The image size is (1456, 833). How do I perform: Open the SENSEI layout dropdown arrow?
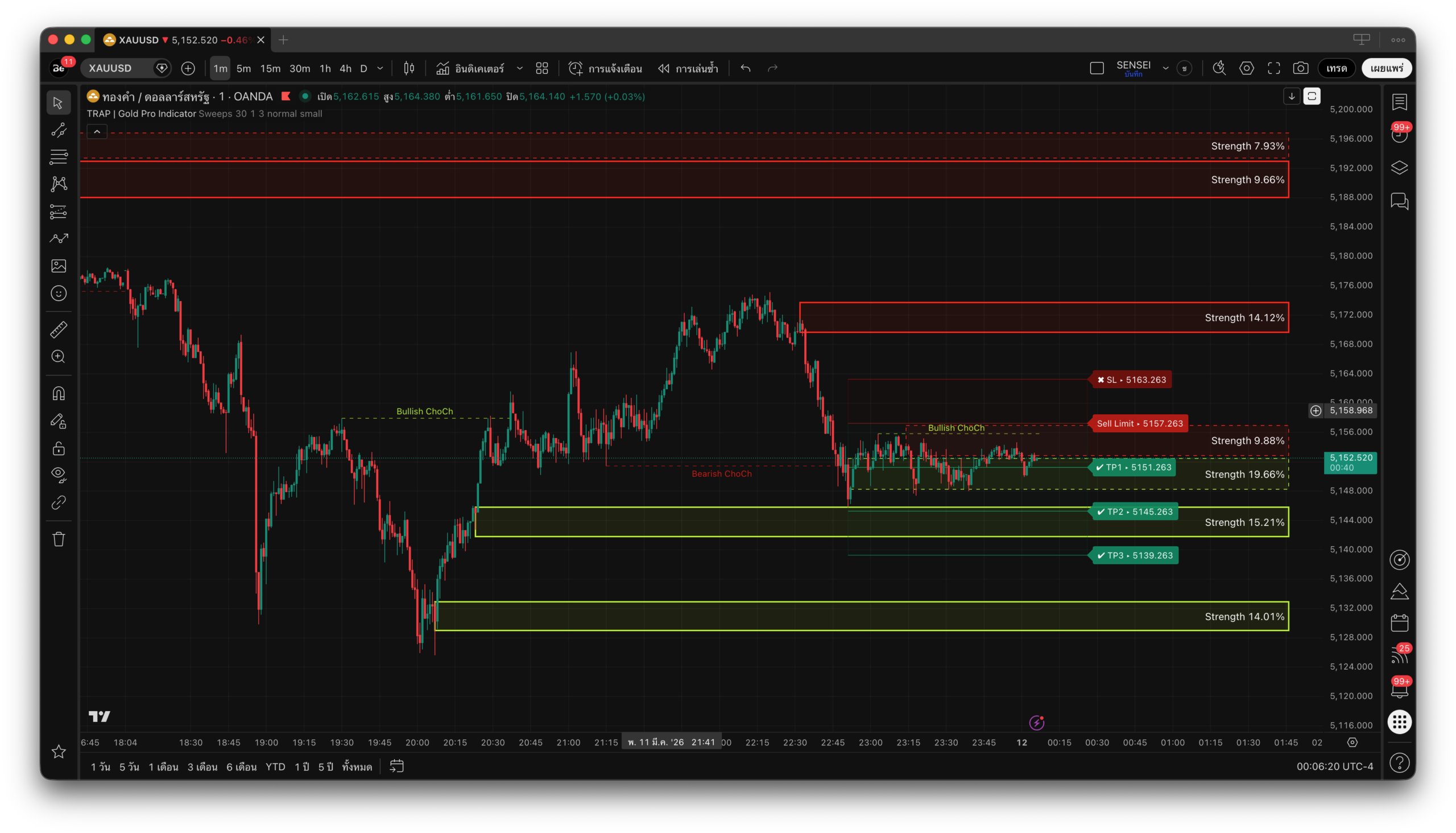[x=1165, y=68]
